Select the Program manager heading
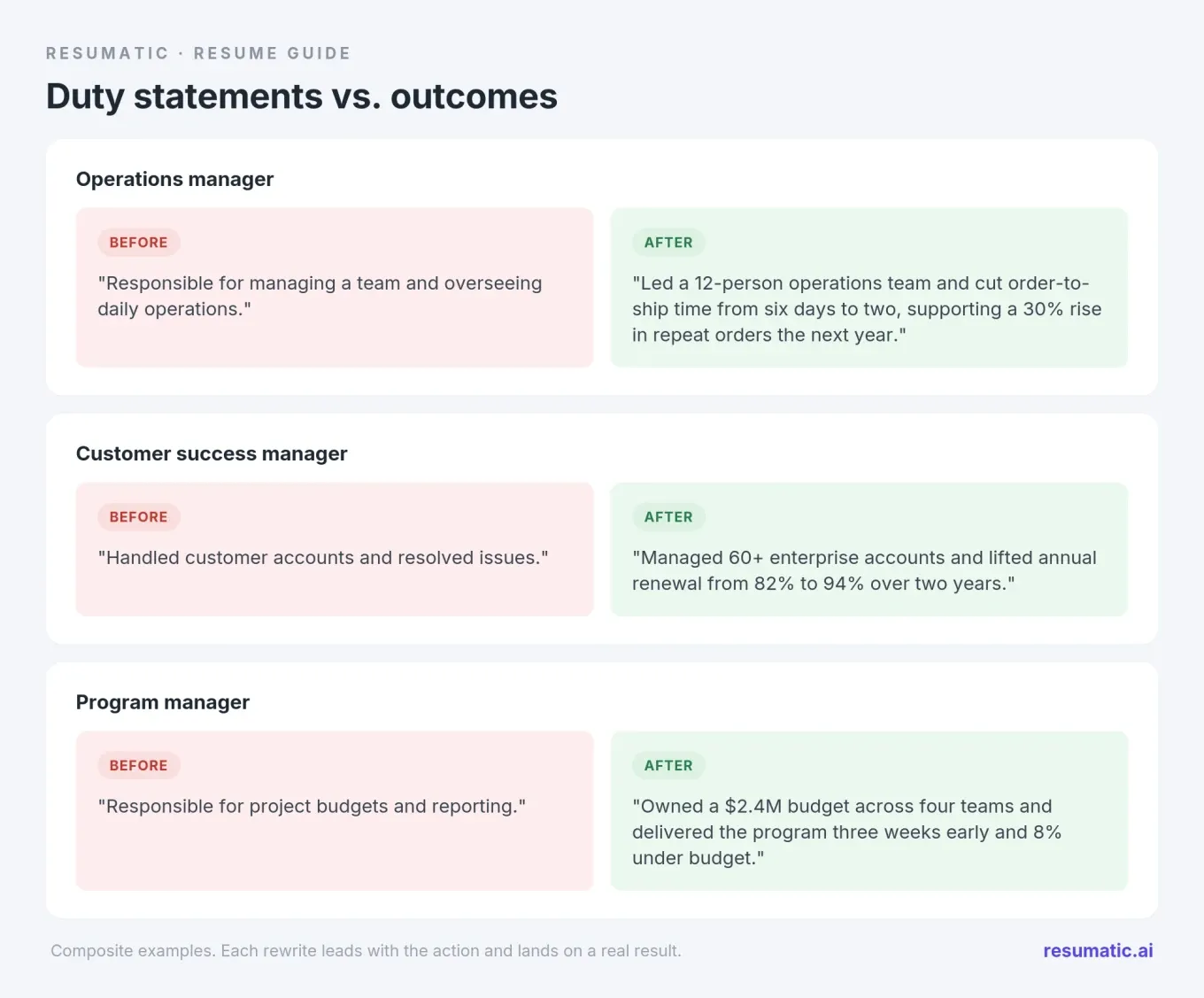The height and width of the screenshot is (998, 1204). click(163, 702)
